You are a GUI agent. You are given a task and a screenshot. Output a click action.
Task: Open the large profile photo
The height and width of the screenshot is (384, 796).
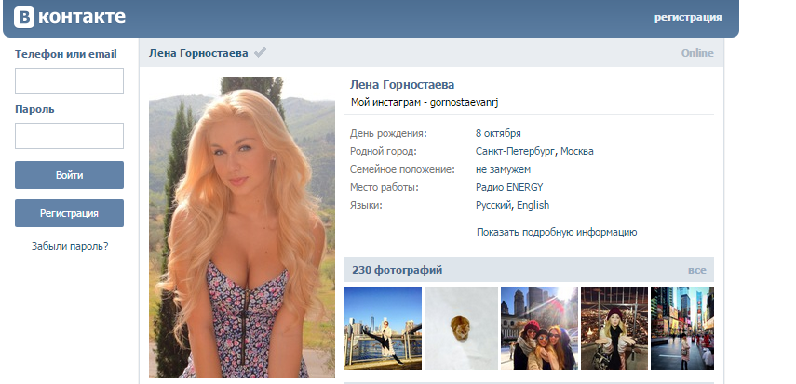[x=242, y=227]
